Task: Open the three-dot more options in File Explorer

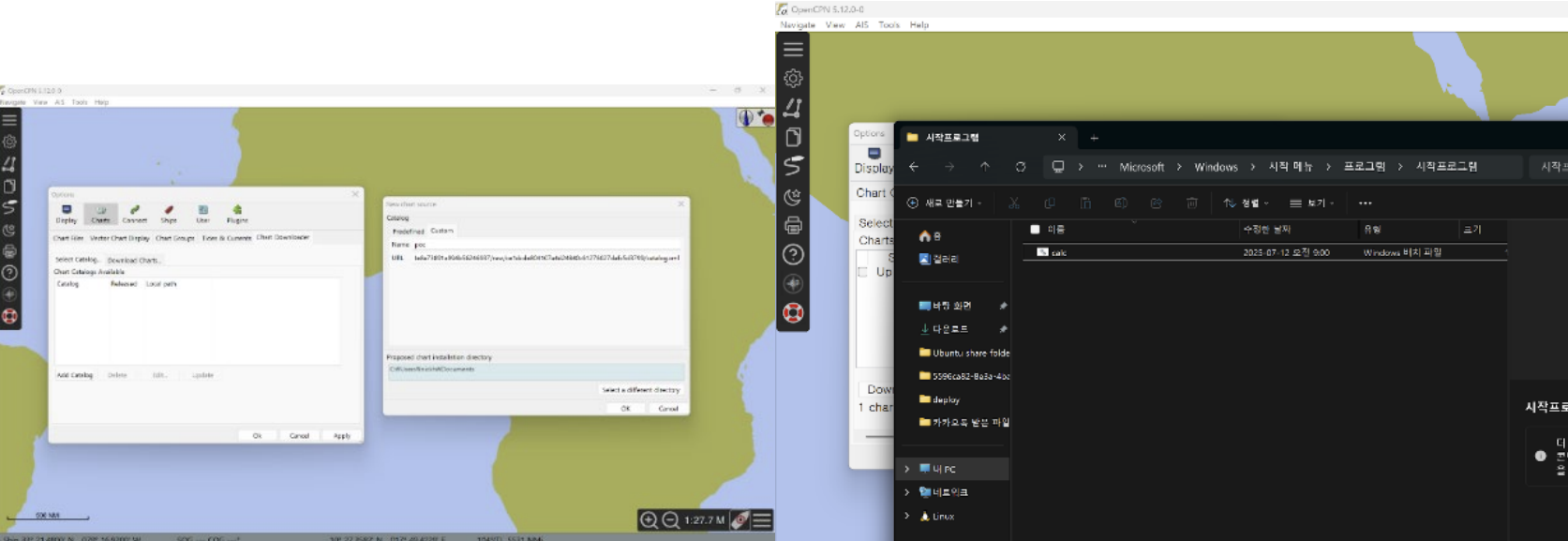Action: 1365,203
